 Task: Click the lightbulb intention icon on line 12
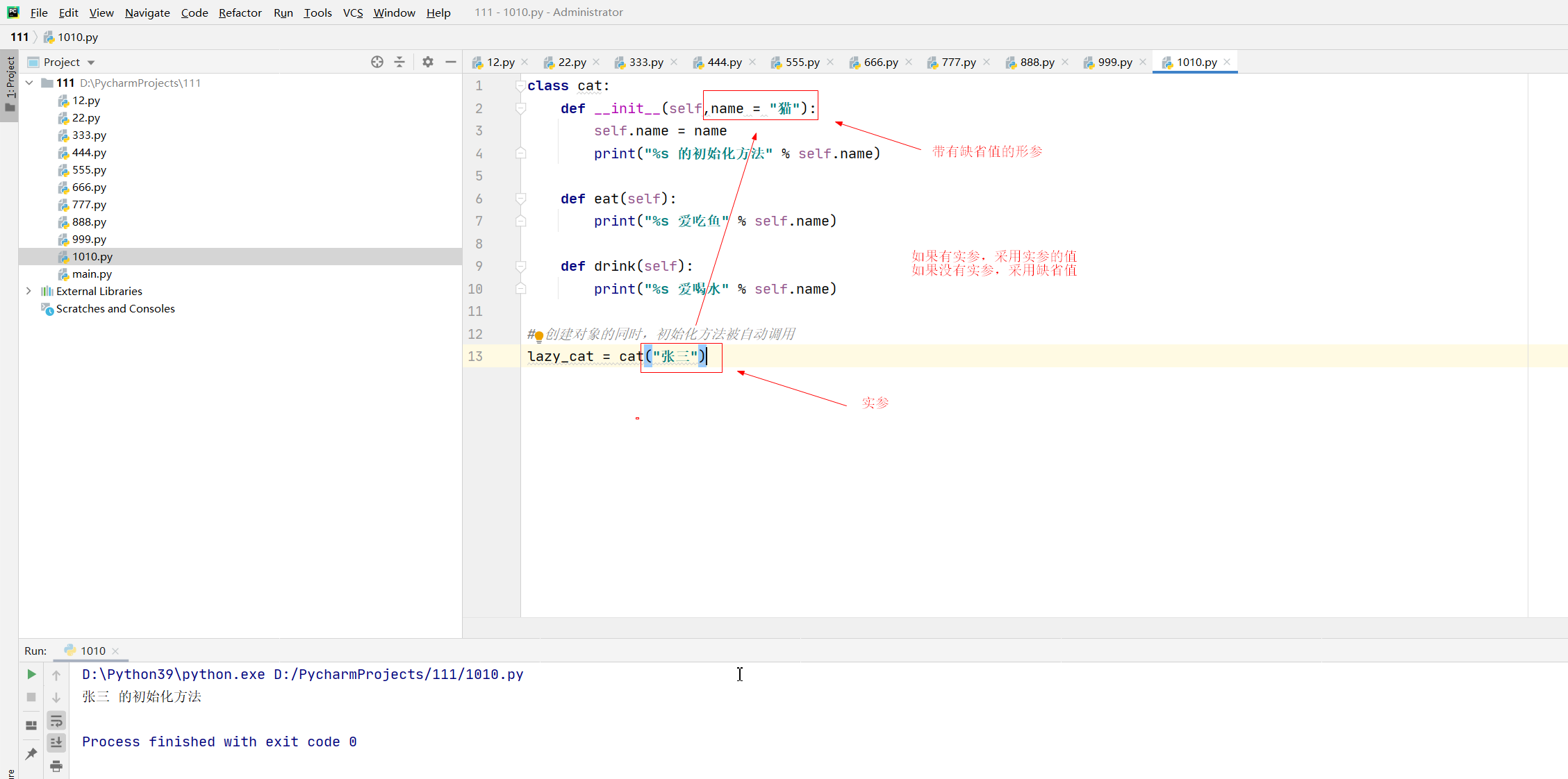538,337
